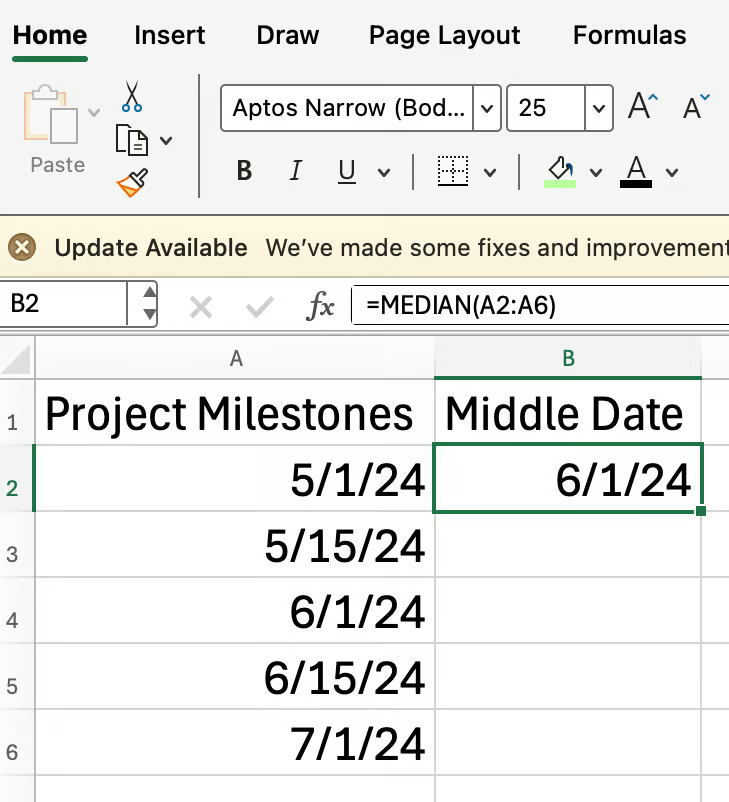Toggle italic formatting
The height and width of the screenshot is (802, 729).
click(x=295, y=171)
